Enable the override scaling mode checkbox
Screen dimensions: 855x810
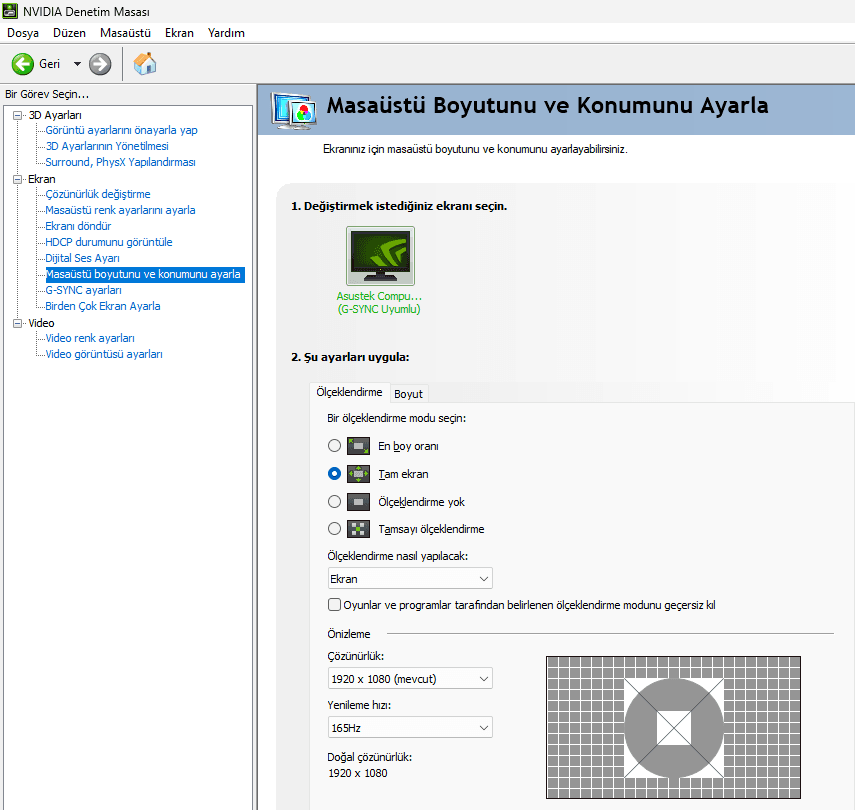pyautogui.click(x=335, y=605)
